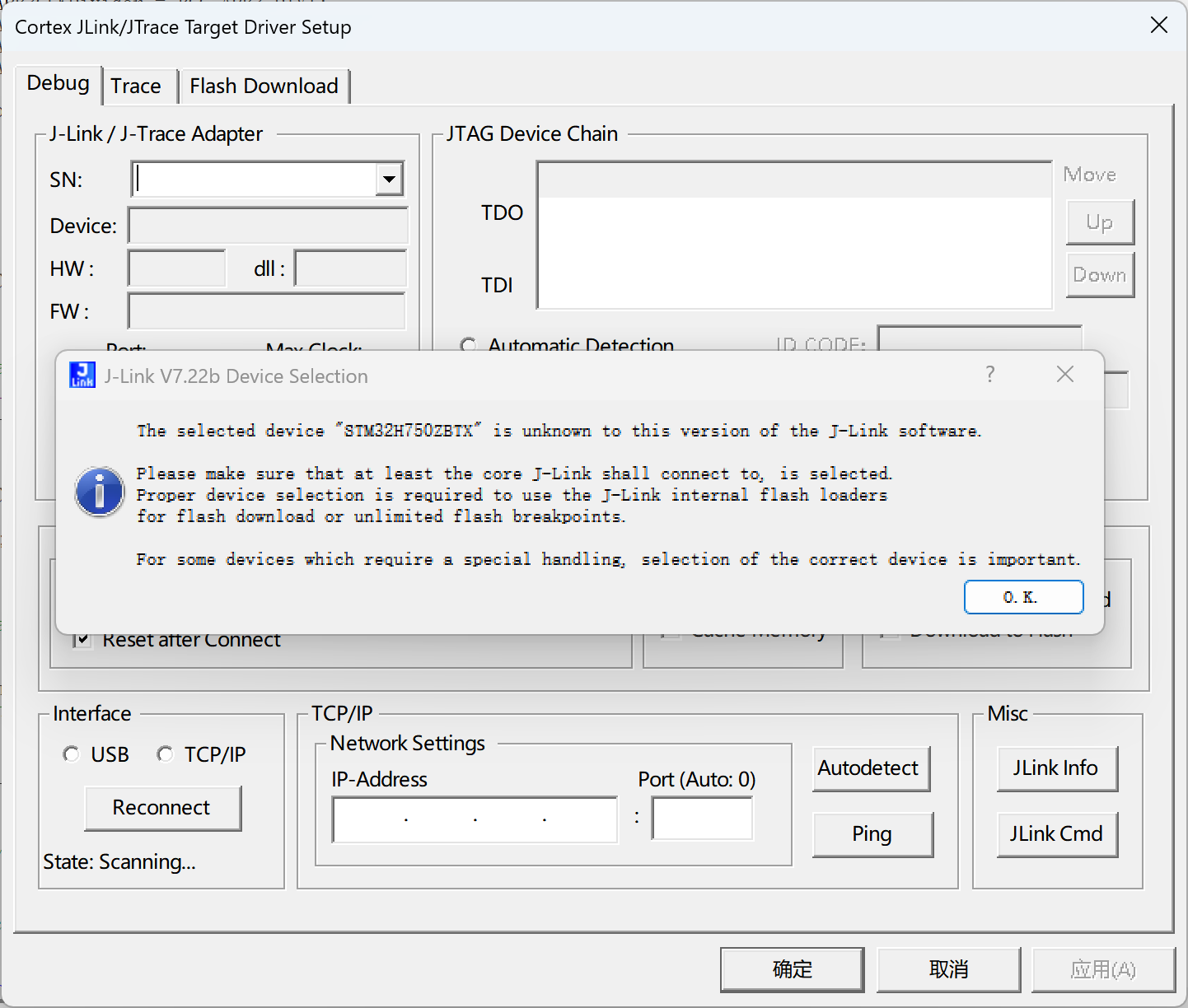Viewport: 1188px width, 1008px height.
Task: Toggle Reset after Connect checkbox
Action: tap(82, 640)
